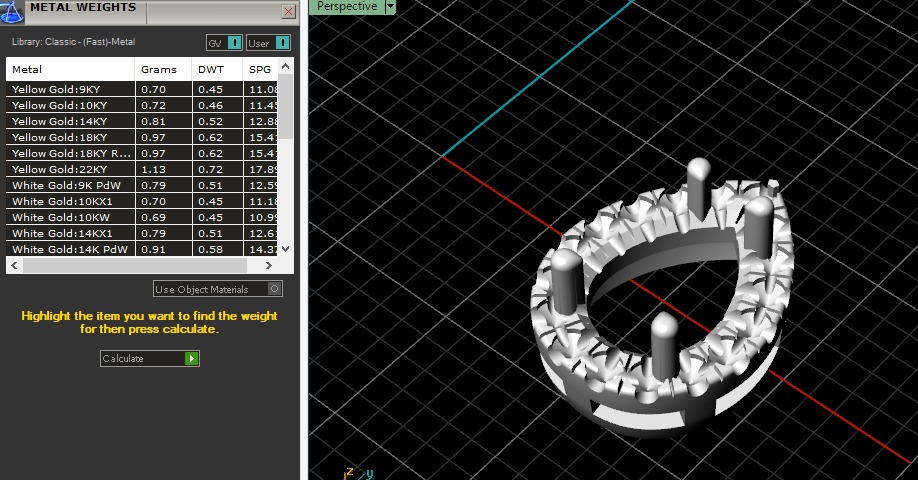Open the Perspective viewport dropdown arrow

(391, 6)
